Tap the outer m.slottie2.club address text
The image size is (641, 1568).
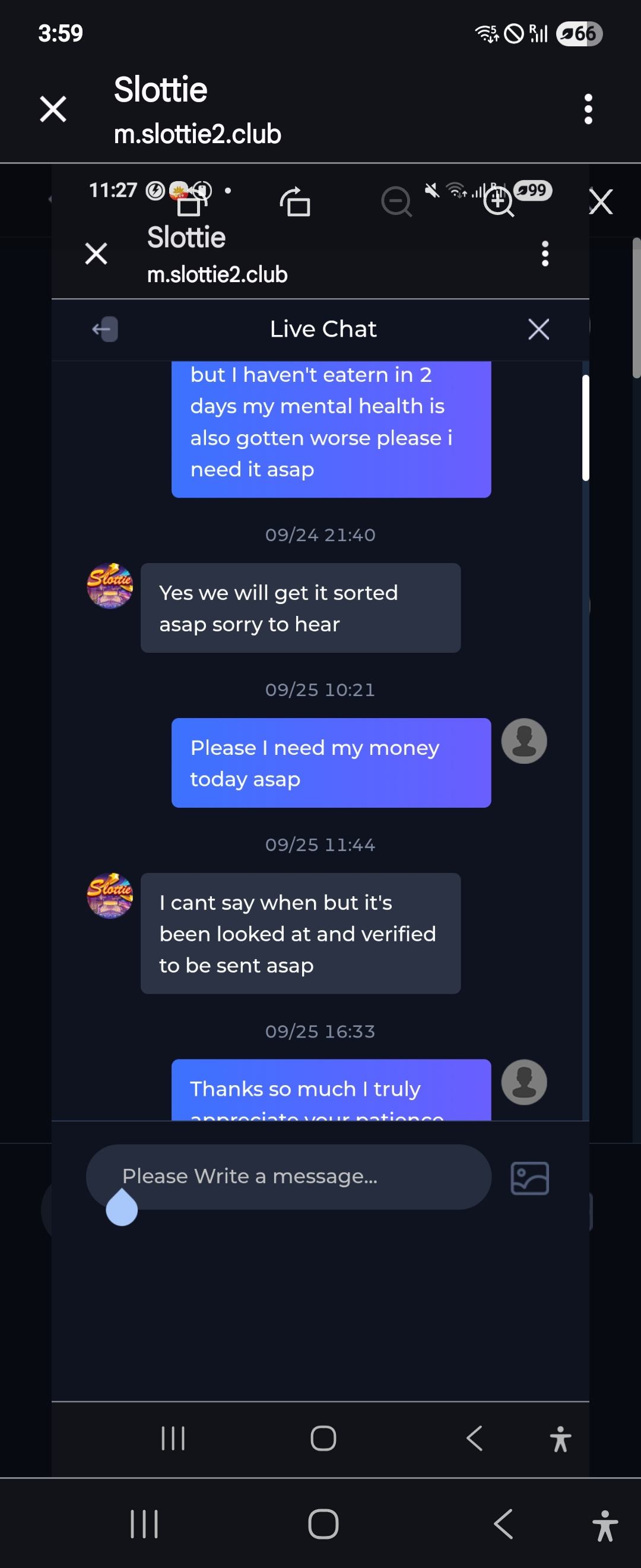(x=198, y=134)
